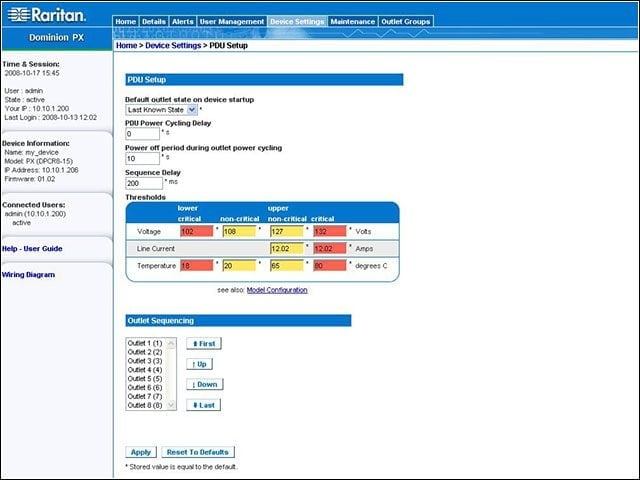This screenshot has width=640, height=480.
Task: Select Outlet 5 (5) in list
Action: tap(145, 379)
